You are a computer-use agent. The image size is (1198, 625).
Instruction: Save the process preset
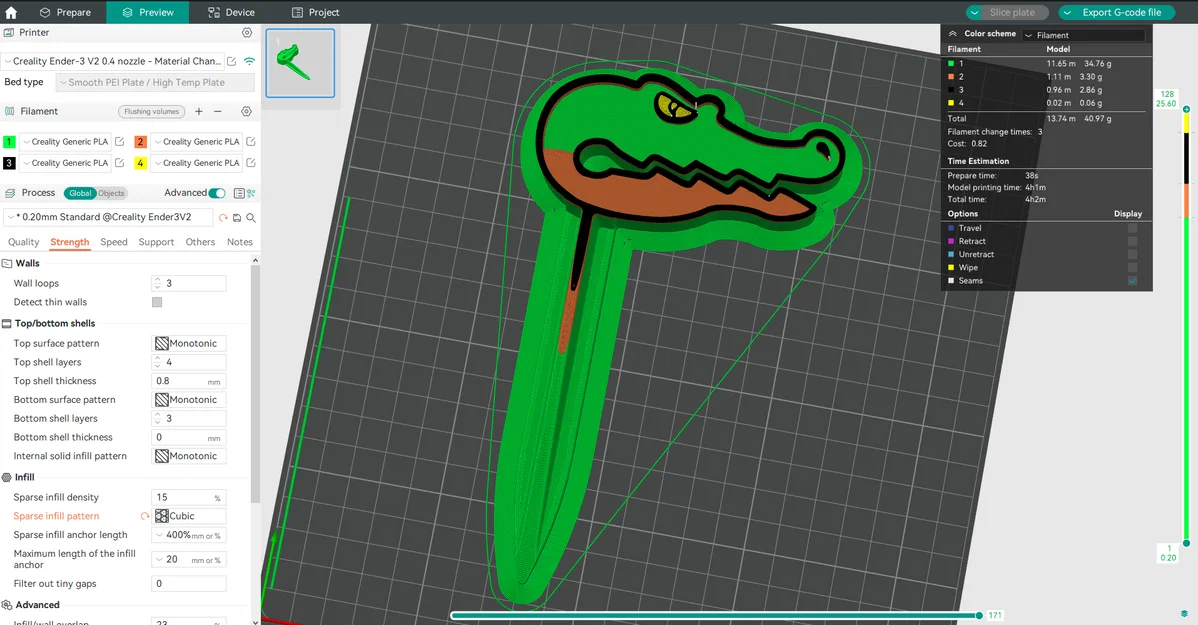click(x=237, y=218)
